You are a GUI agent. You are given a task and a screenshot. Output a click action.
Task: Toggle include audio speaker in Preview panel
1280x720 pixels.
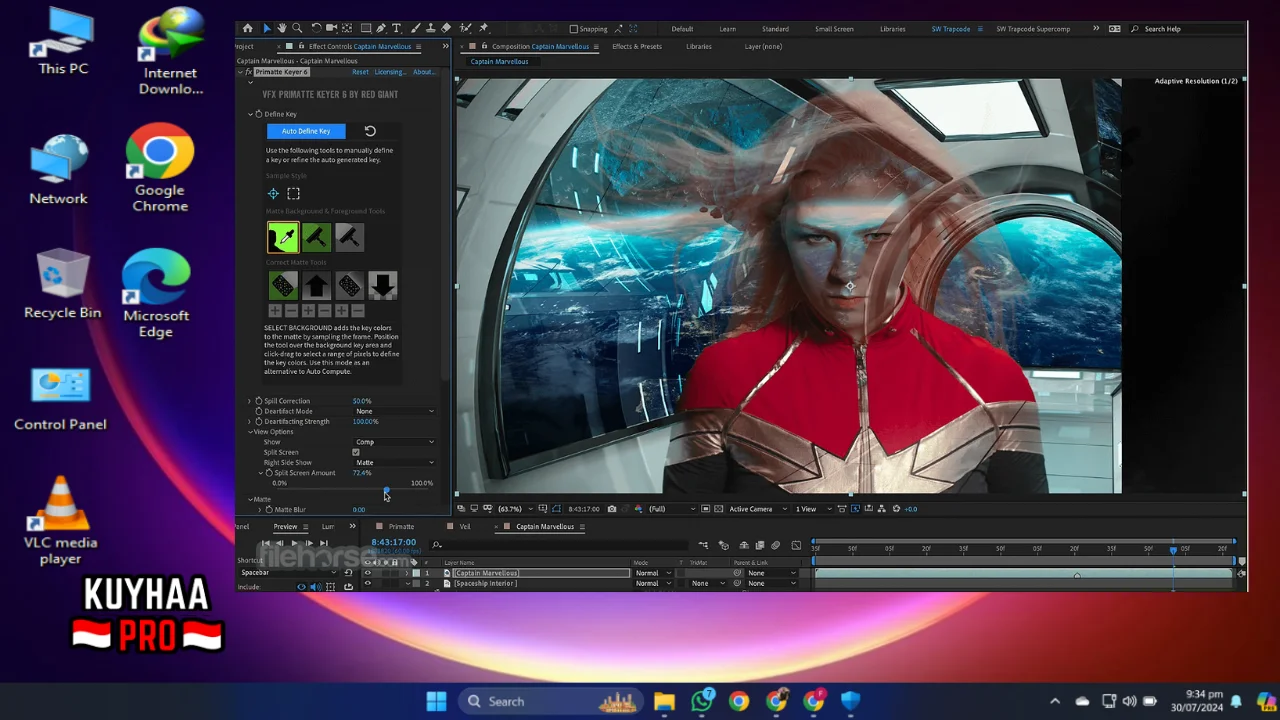[315, 587]
